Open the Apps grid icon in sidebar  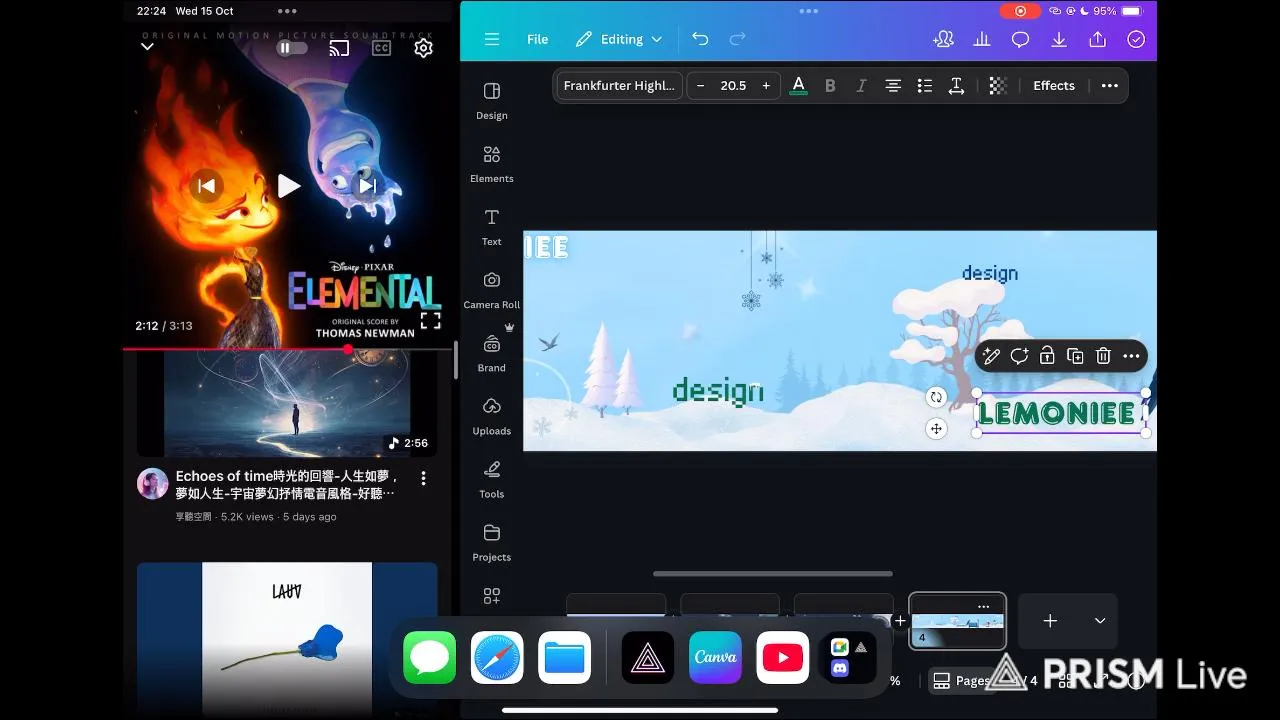point(492,596)
